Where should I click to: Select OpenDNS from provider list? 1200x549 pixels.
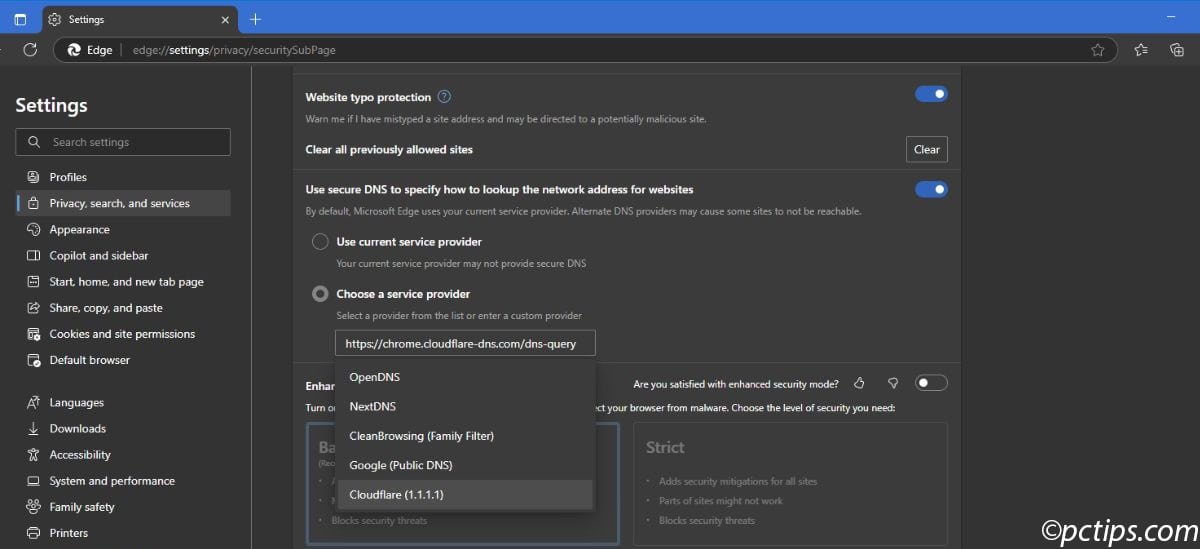[465, 377]
